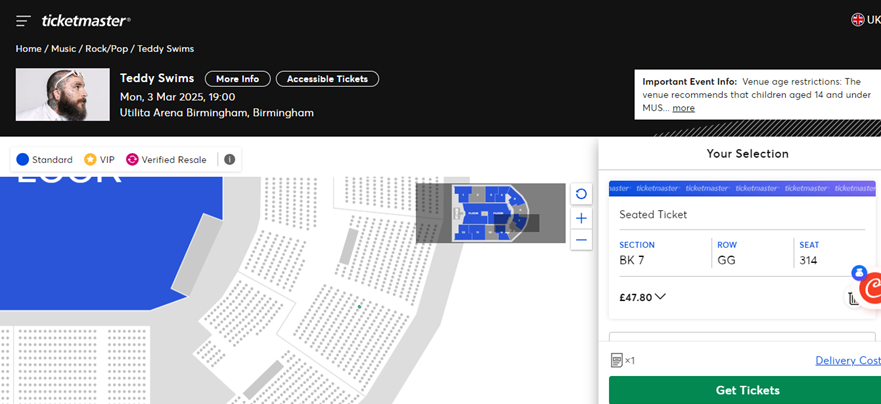Click the green Get Tickets button

(x=745, y=390)
